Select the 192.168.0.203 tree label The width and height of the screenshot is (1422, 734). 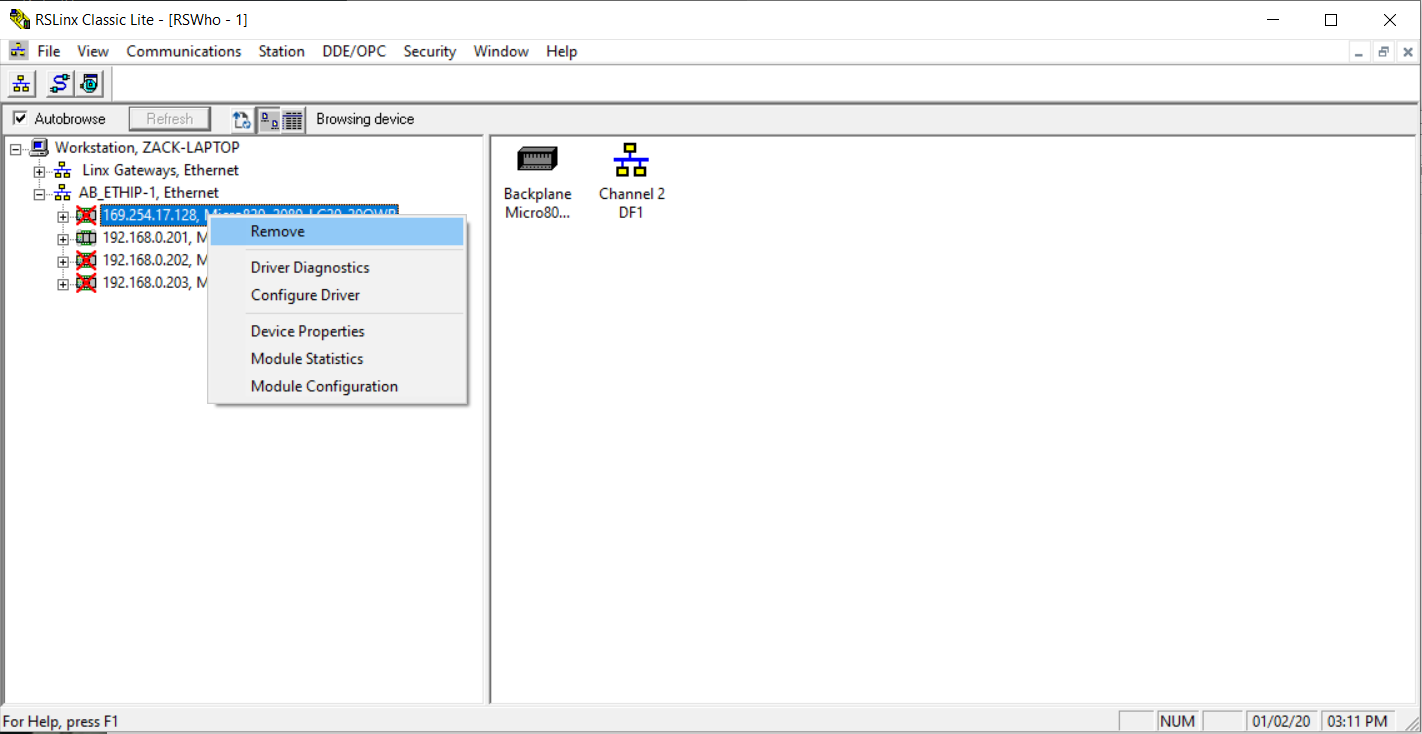(x=154, y=283)
